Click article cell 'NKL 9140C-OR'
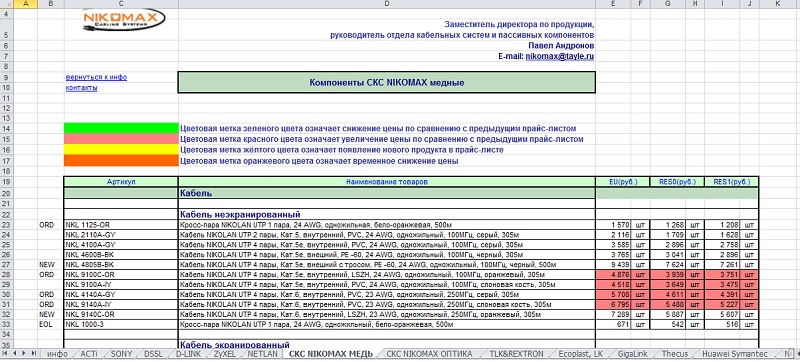 [x=121, y=315]
